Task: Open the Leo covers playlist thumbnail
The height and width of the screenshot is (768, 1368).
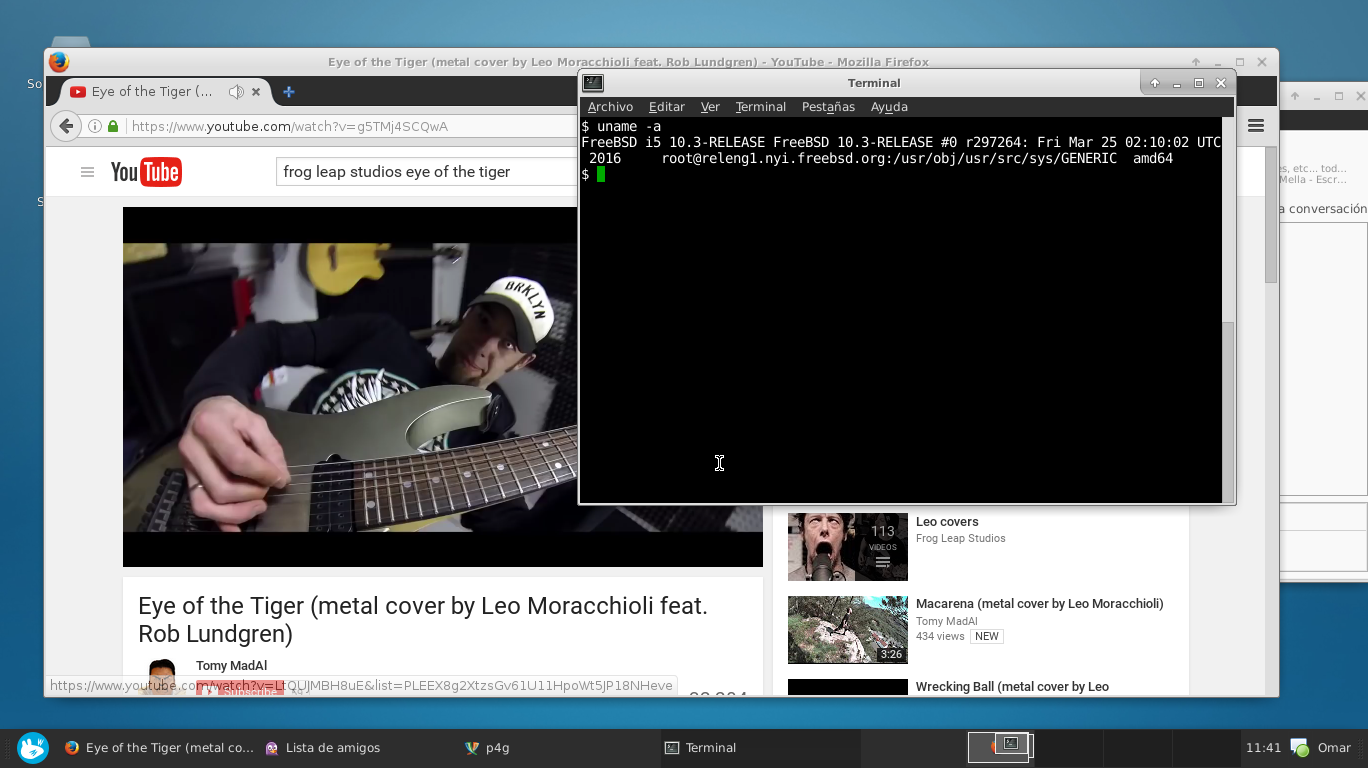Action: 848,547
